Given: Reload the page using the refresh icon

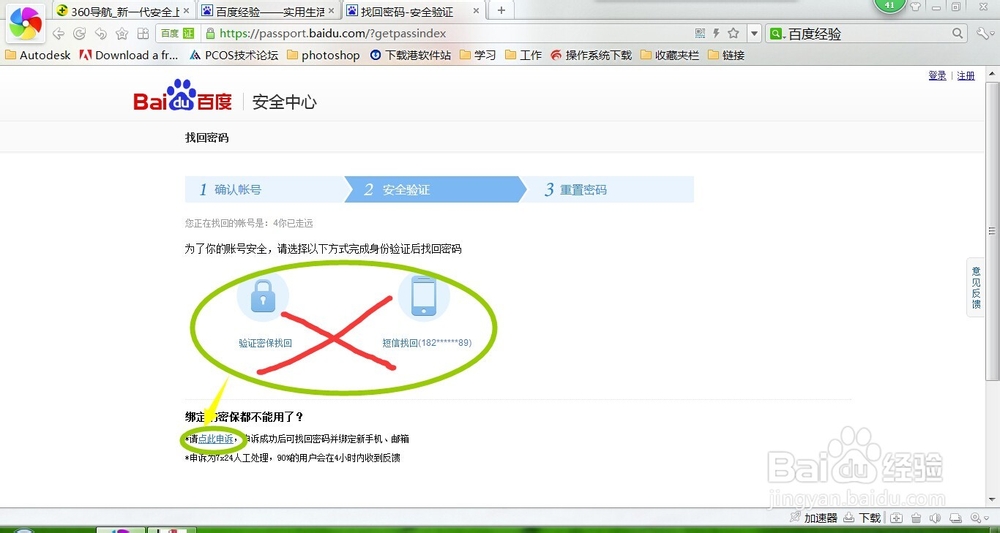Looking at the screenshot, I should tap(80, 33).
